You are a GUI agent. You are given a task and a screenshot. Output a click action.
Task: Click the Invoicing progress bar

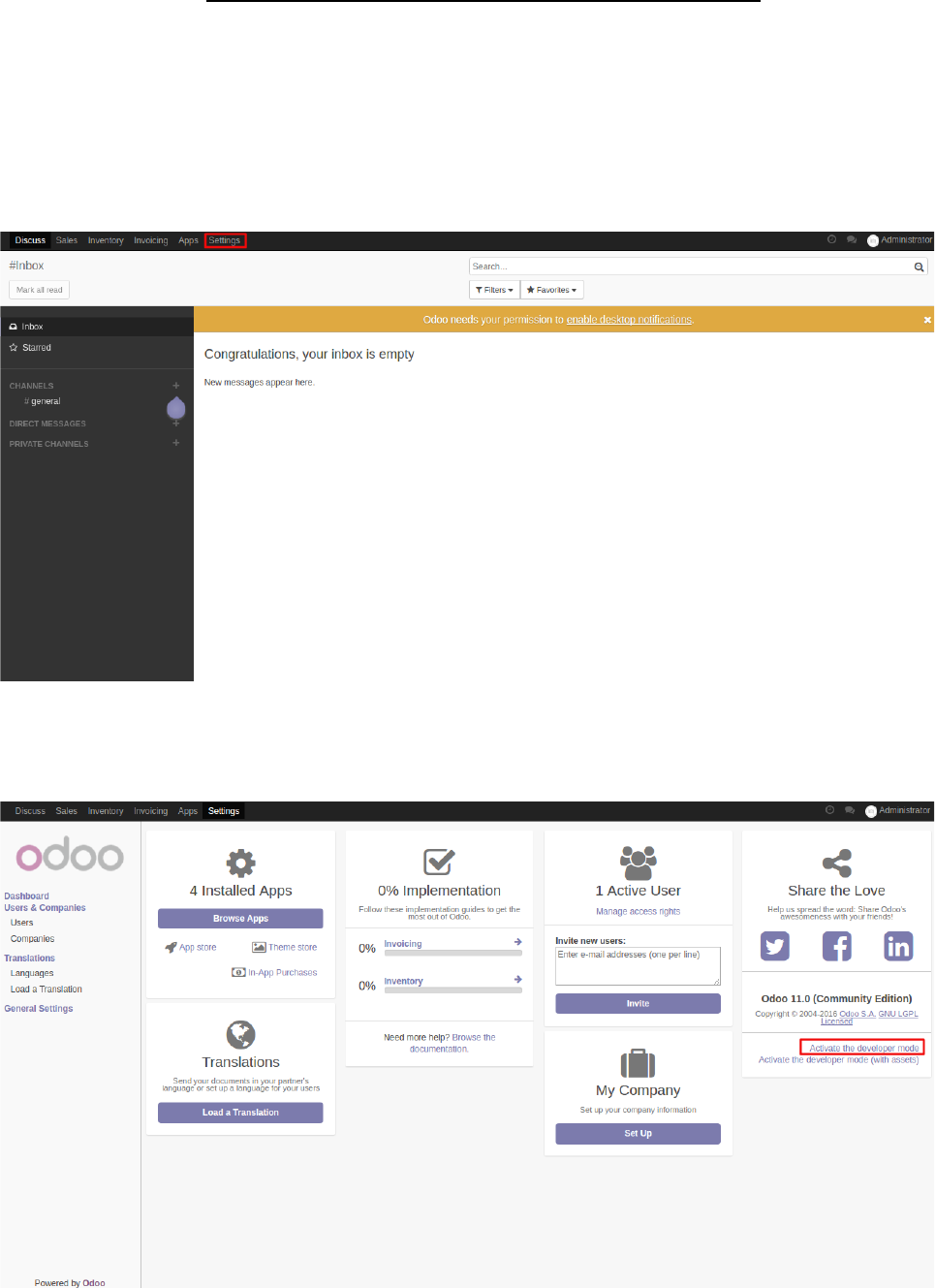(453, 954)
